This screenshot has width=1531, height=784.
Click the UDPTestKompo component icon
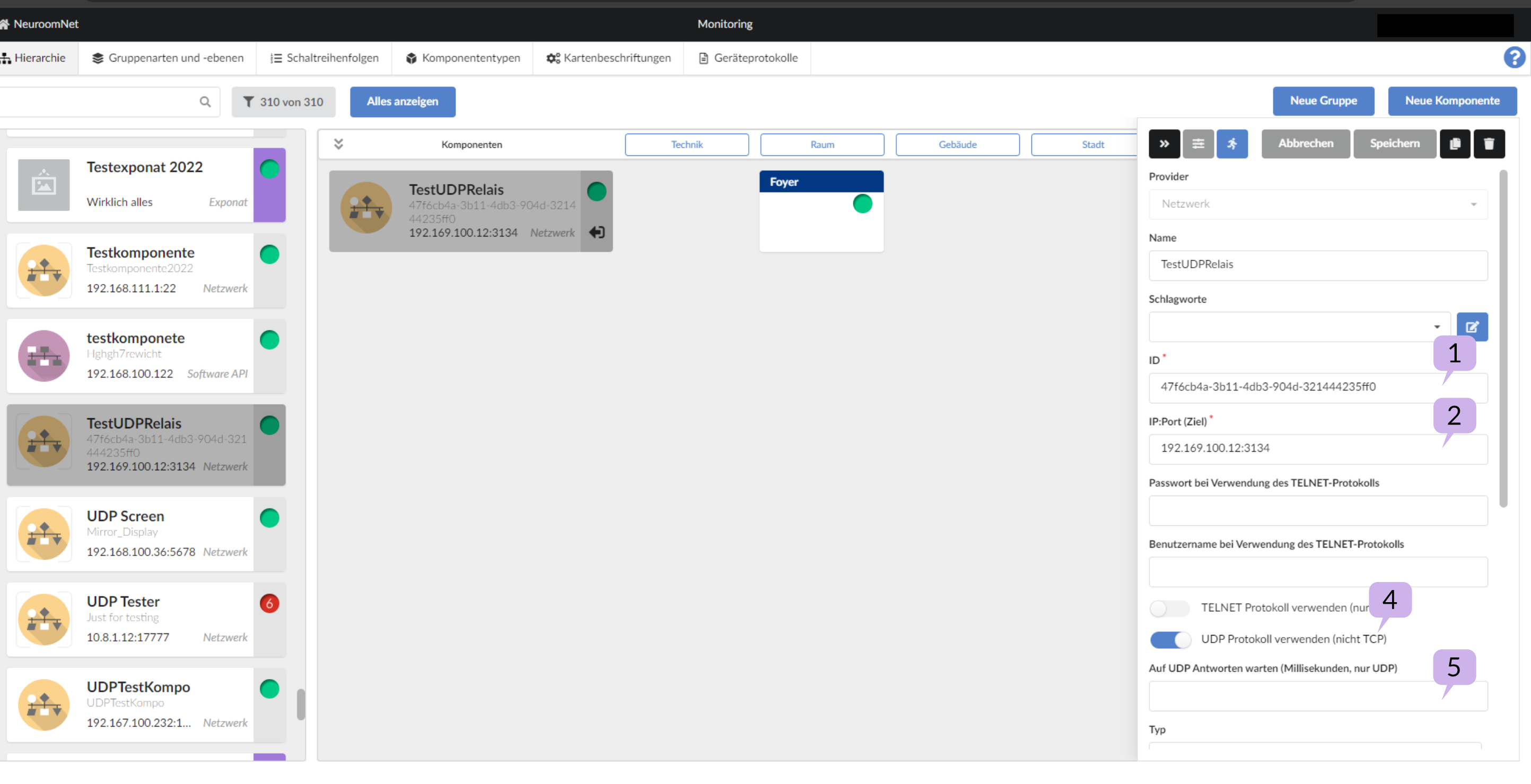click(x=43, y=705)
